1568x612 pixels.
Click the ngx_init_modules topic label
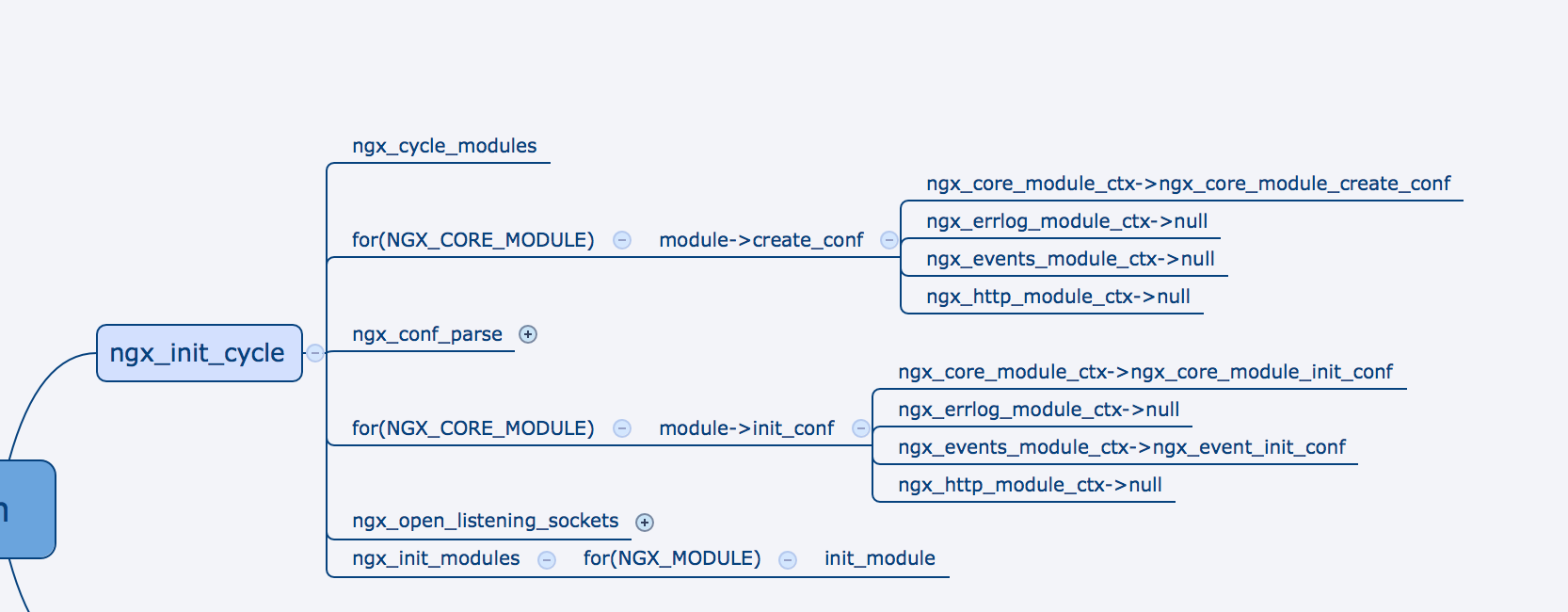[x=436, y=558]
